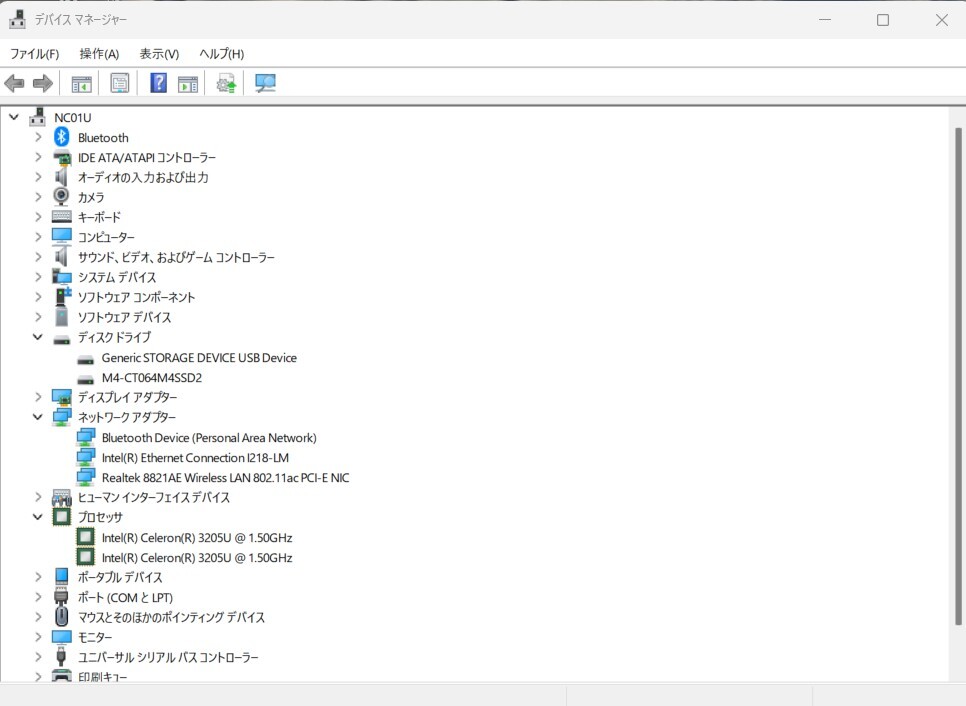Image resolution: width=966 pixels, height=706 pixels.
Task: Click the Forward arrow toolbar icon
Action: [43, 83]
